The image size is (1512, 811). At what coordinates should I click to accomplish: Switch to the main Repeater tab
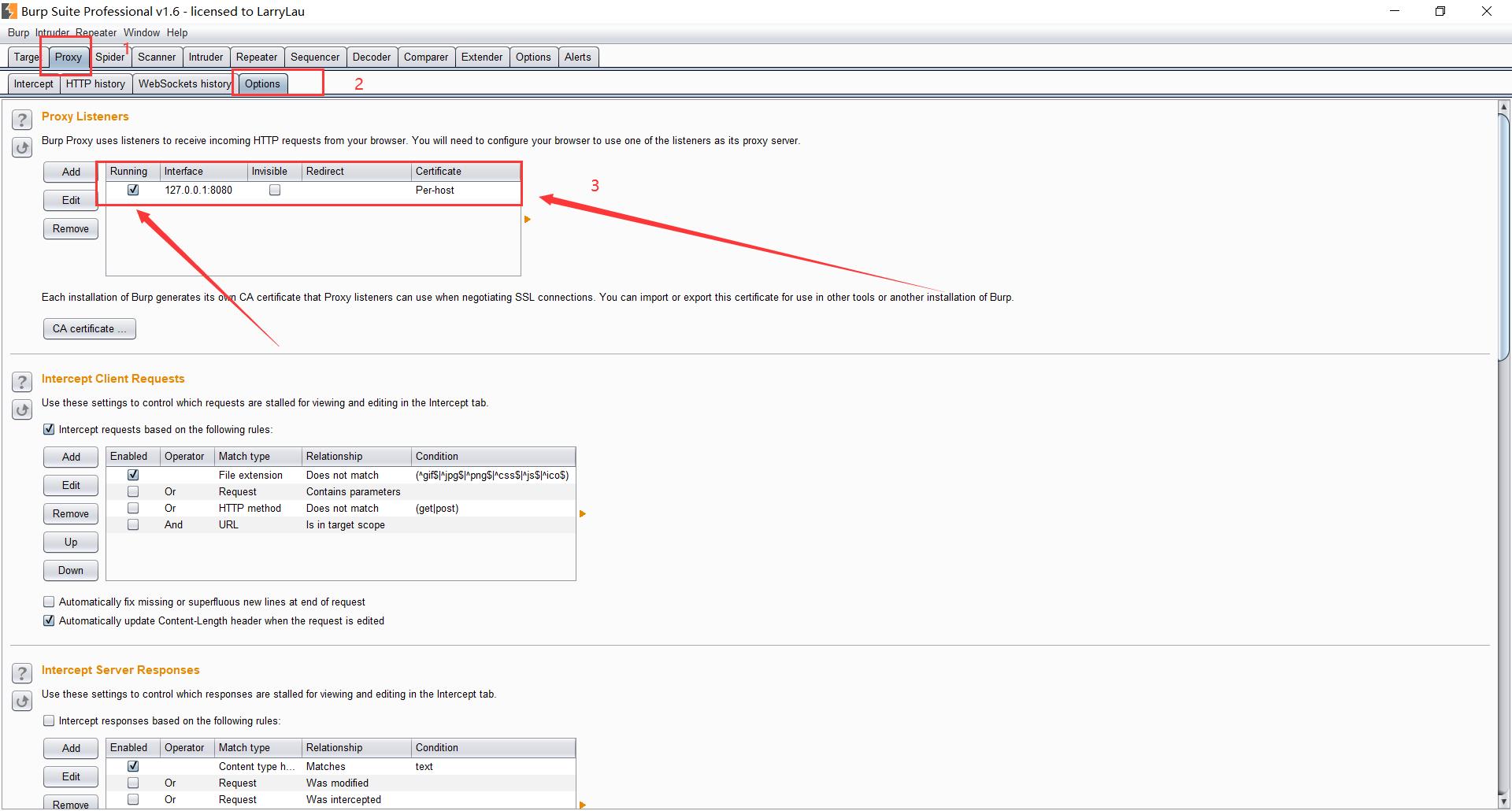pos(257,57)
